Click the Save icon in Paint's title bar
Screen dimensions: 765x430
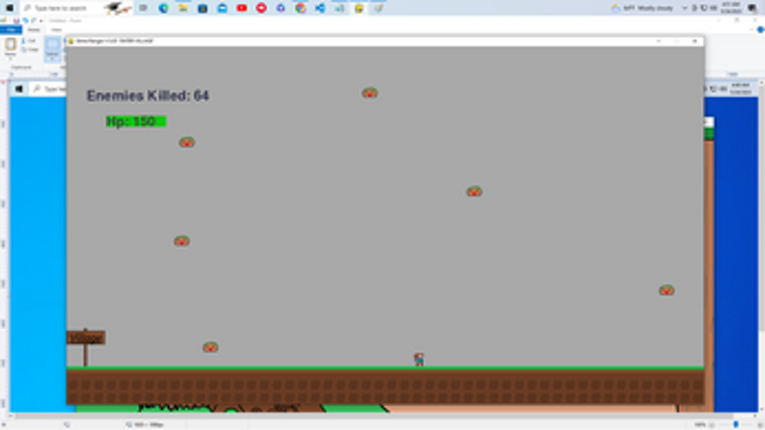(16, 20)
